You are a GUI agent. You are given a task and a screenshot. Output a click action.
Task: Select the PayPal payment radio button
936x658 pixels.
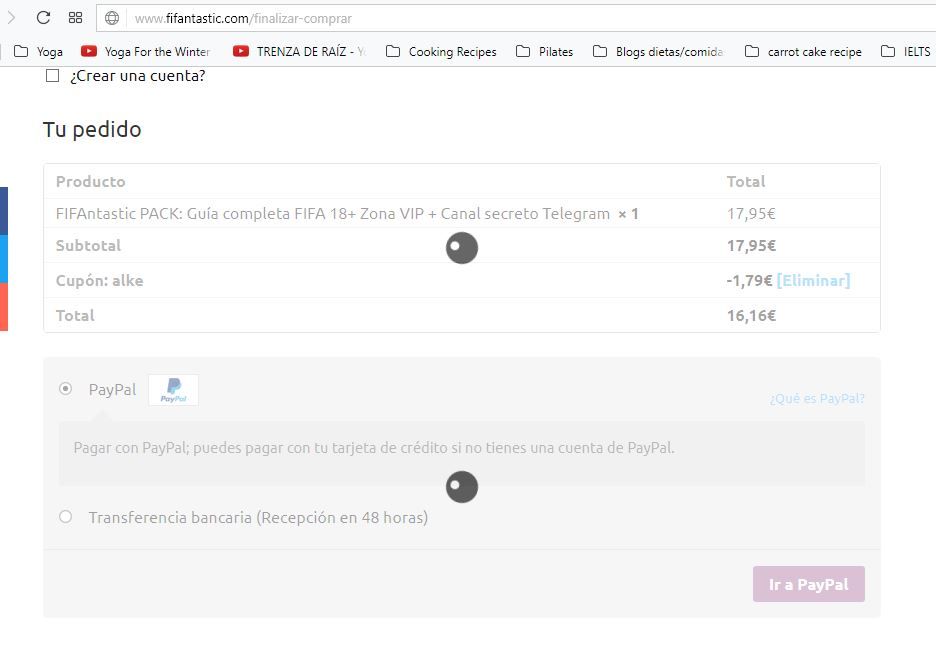point(66,389)
